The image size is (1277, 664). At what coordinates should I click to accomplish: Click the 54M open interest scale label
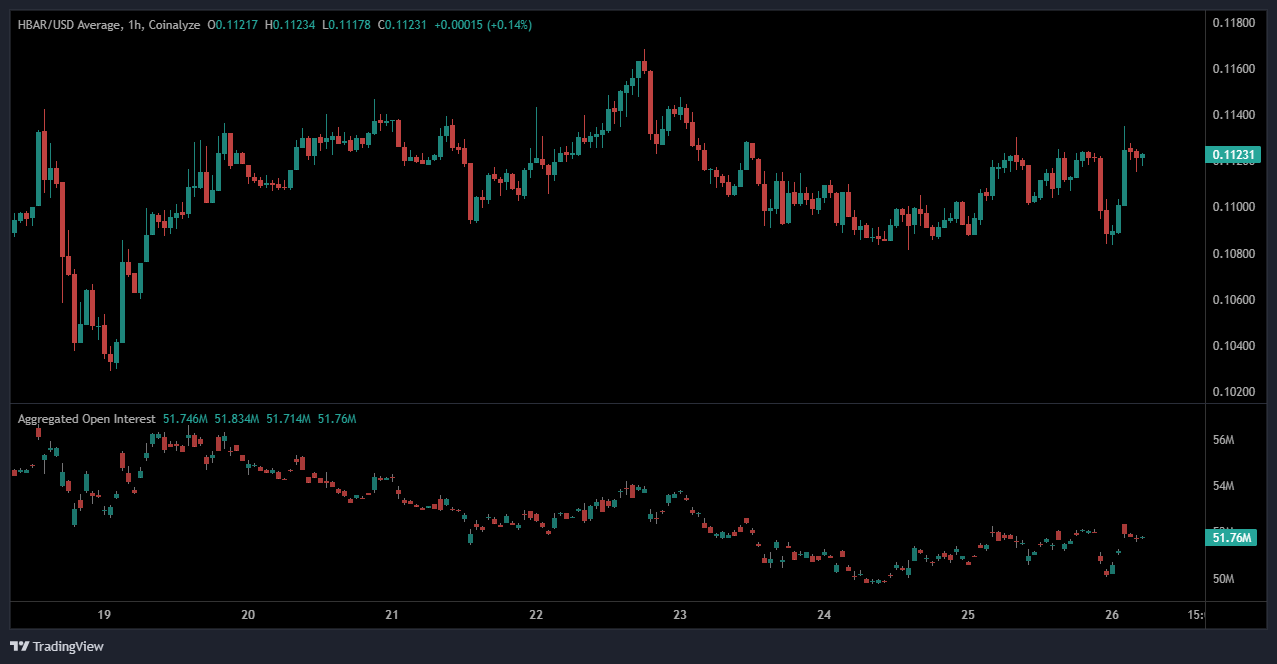1224,486
